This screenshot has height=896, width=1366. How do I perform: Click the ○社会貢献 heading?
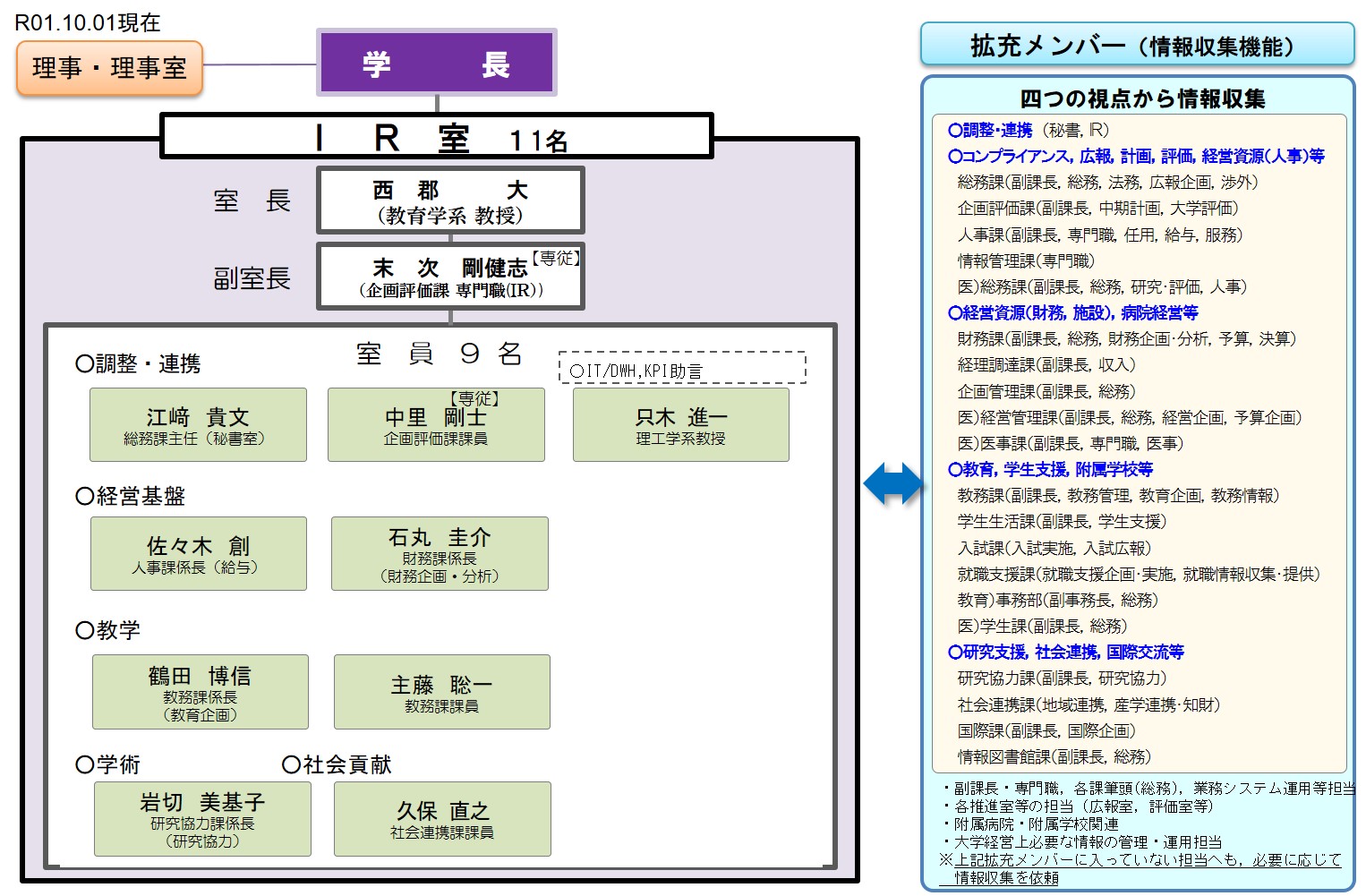coord(337,764)
